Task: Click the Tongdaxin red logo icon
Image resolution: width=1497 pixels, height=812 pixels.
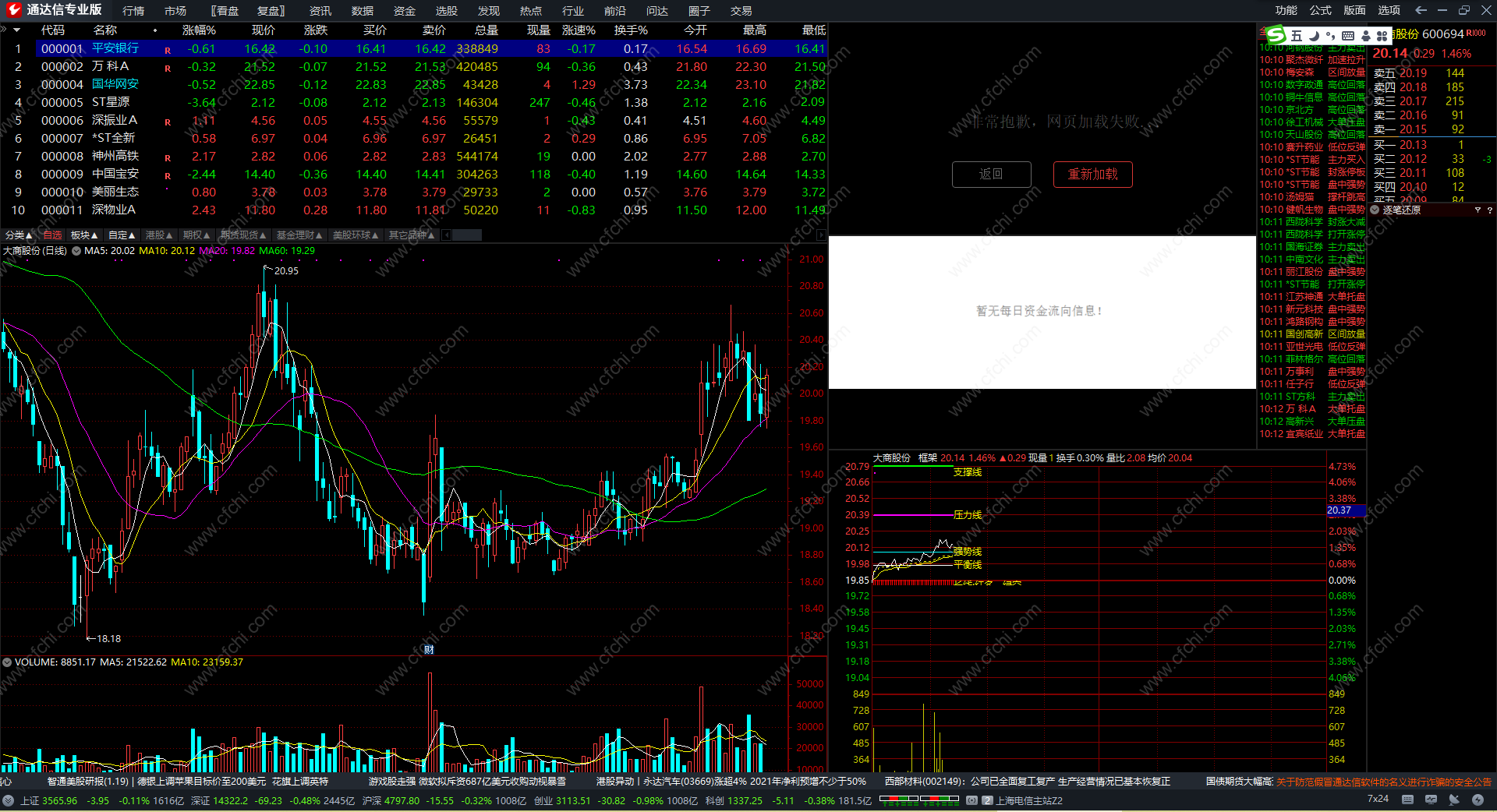Action: pos(14,10)
